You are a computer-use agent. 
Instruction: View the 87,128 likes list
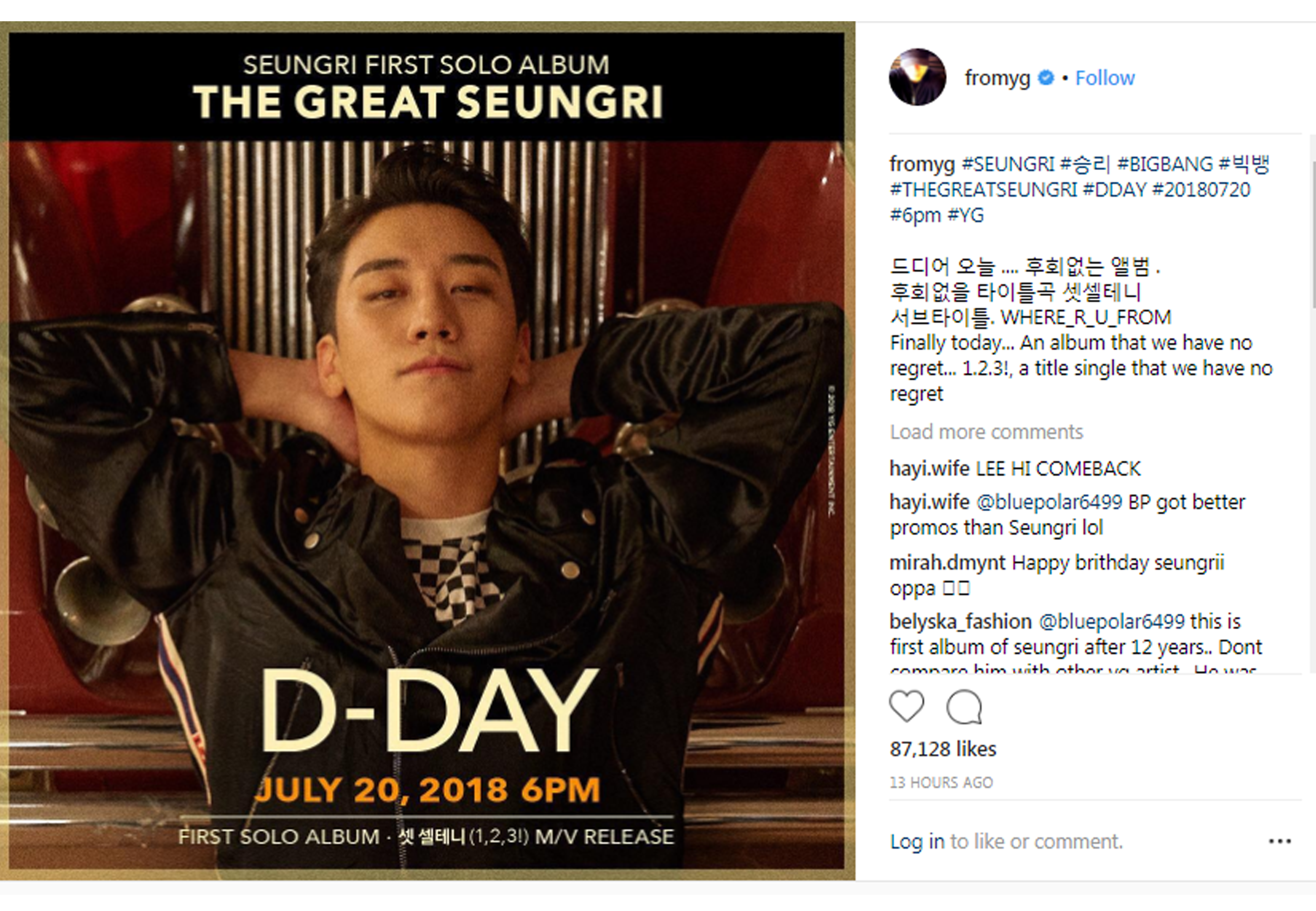tap(943, 749)
